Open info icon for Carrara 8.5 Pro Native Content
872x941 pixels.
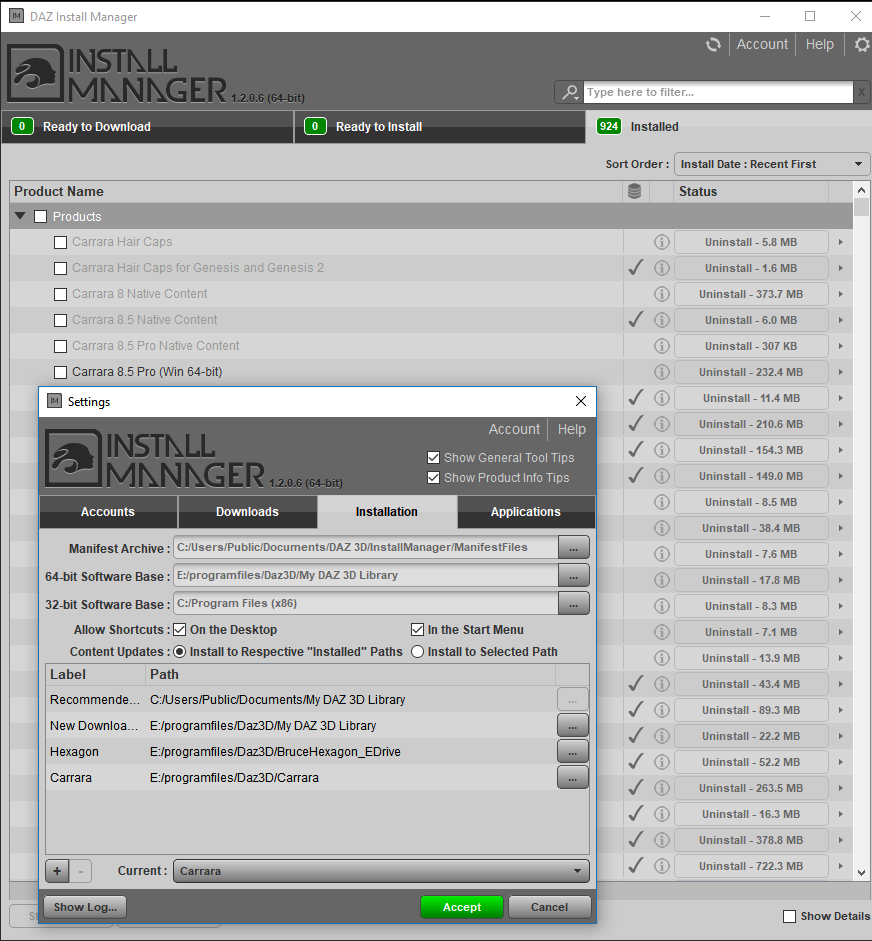coord(661,346)
